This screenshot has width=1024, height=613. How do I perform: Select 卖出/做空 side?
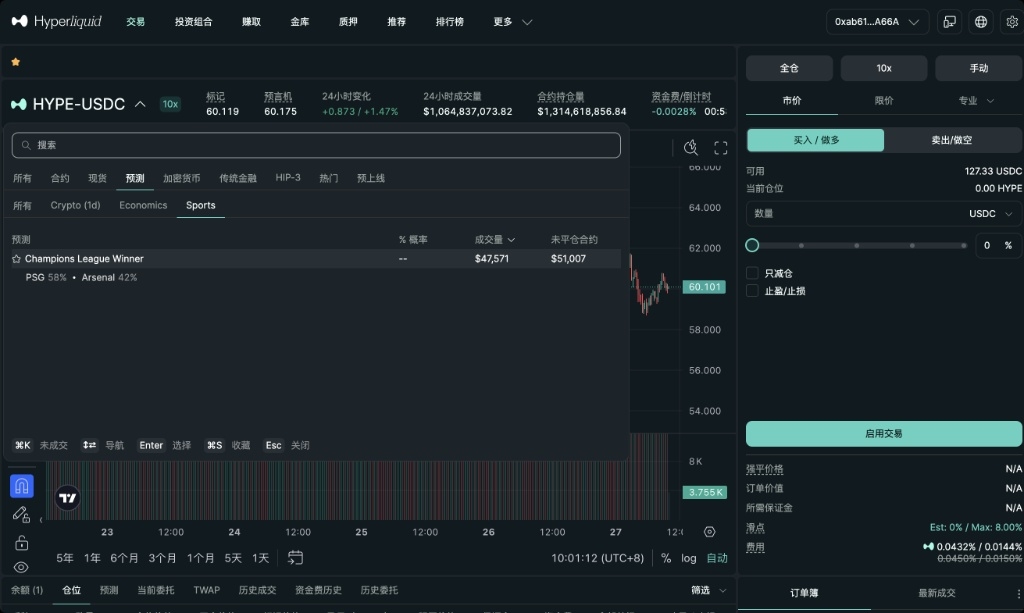tap(952, 140)
